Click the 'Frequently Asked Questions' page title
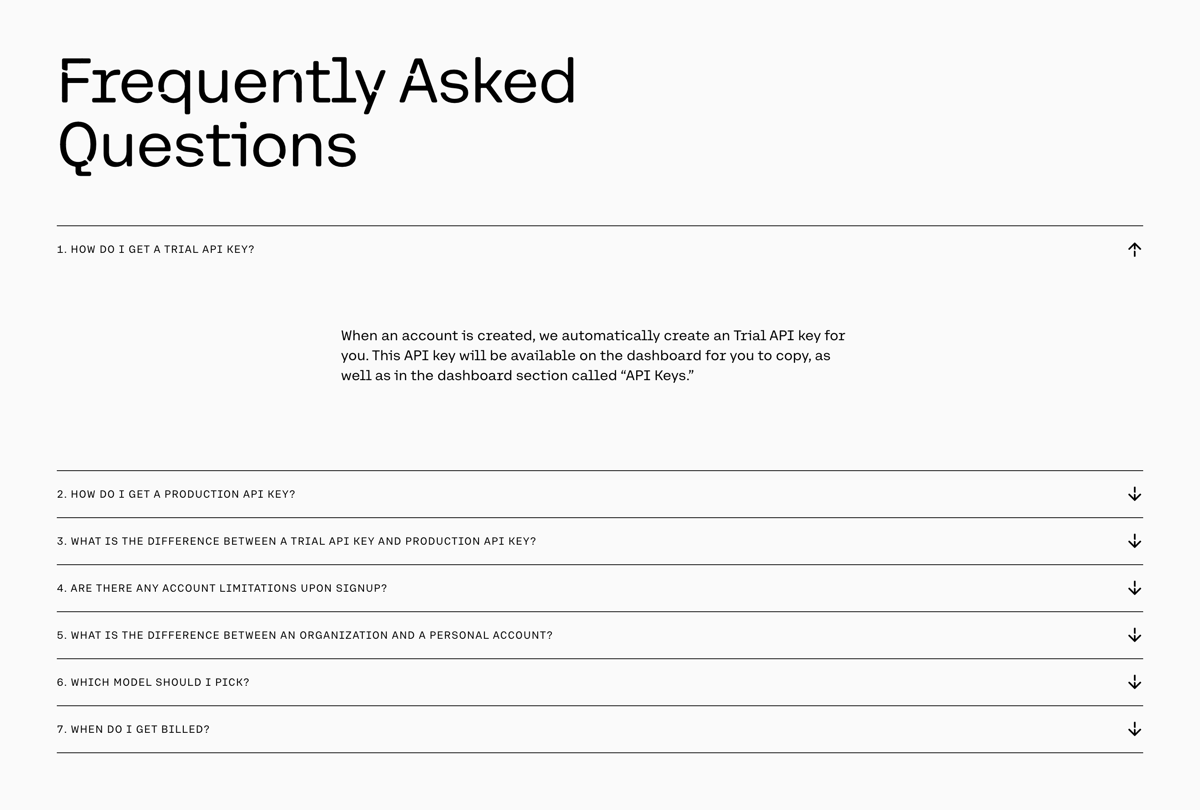 pos(317,112)
